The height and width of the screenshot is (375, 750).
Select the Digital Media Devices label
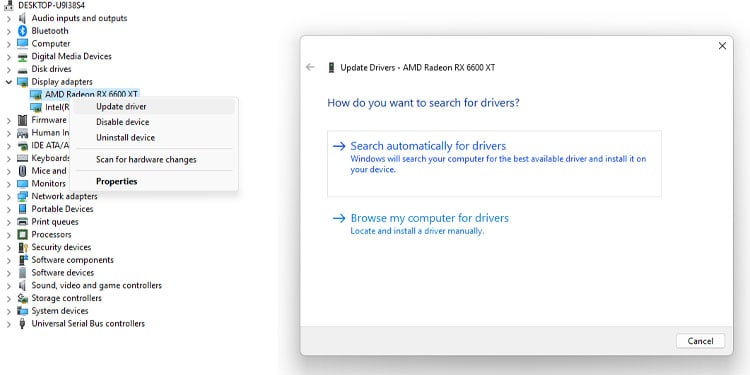pyautogui.click(x=71, y=56)
